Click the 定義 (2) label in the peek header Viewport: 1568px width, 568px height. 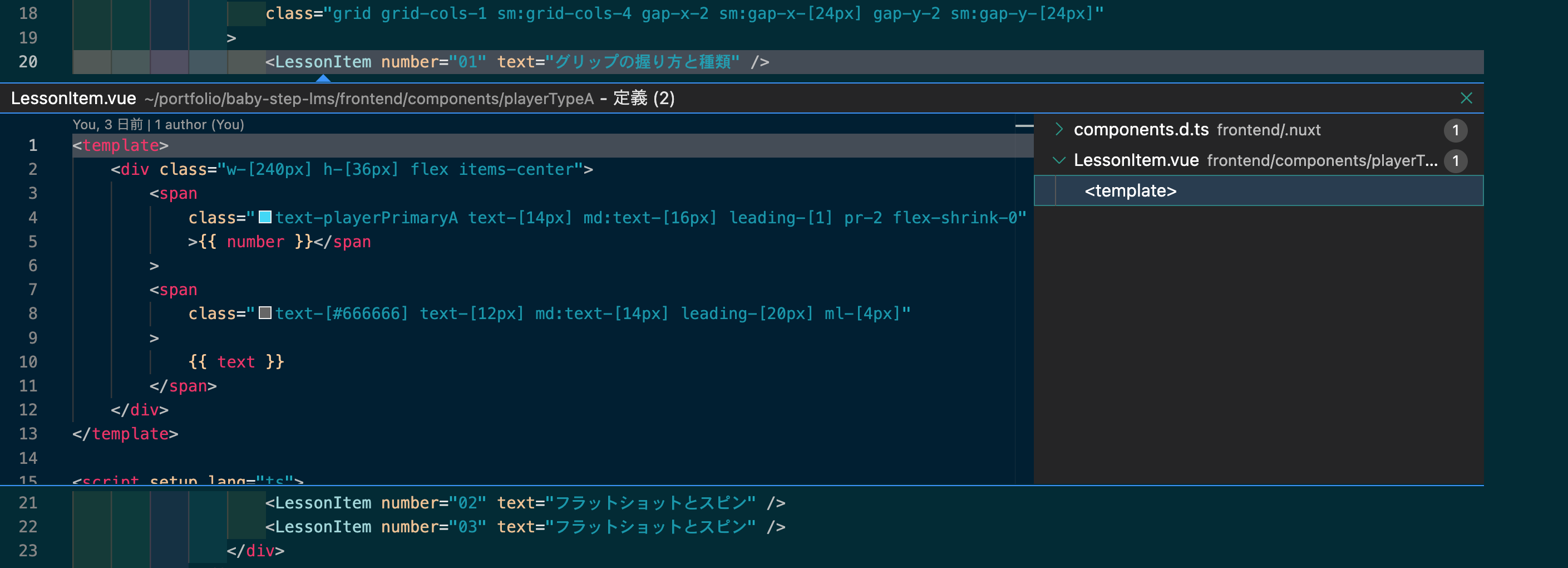(642, 98)
